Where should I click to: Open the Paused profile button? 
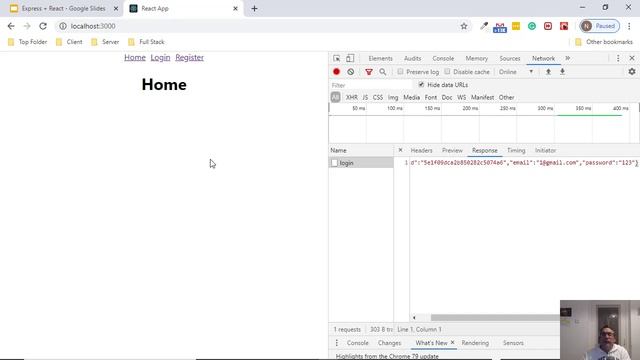600,26
